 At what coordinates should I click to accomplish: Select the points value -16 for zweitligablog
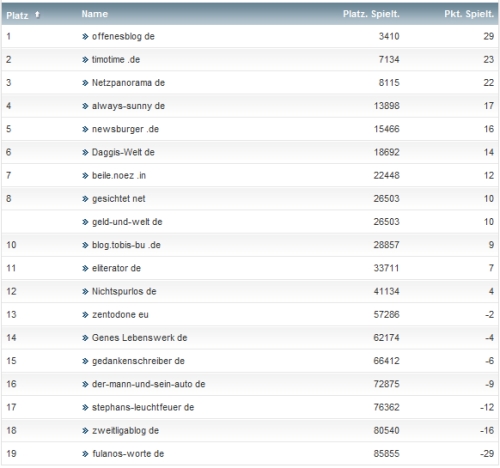[x=487, y=430]
